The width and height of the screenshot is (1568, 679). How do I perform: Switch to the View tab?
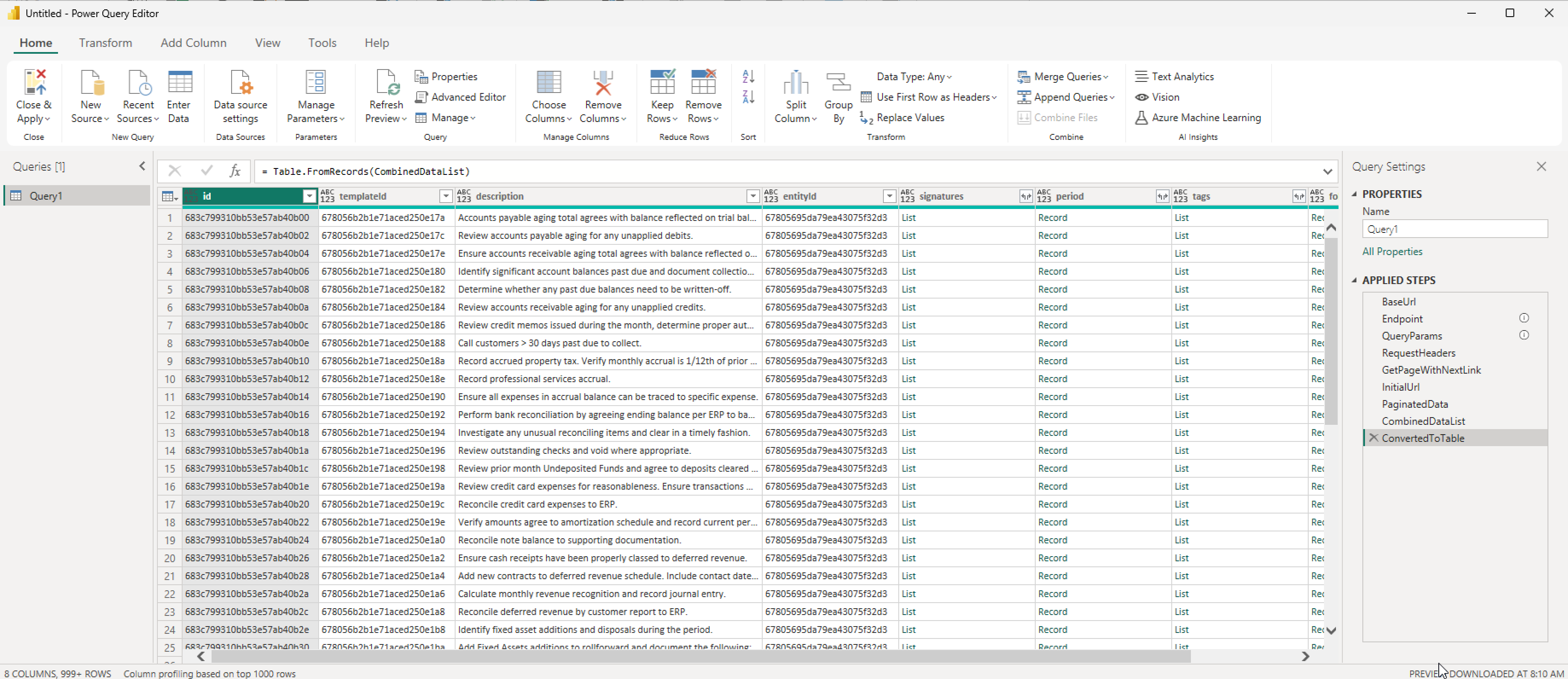(x=268, y=43)
